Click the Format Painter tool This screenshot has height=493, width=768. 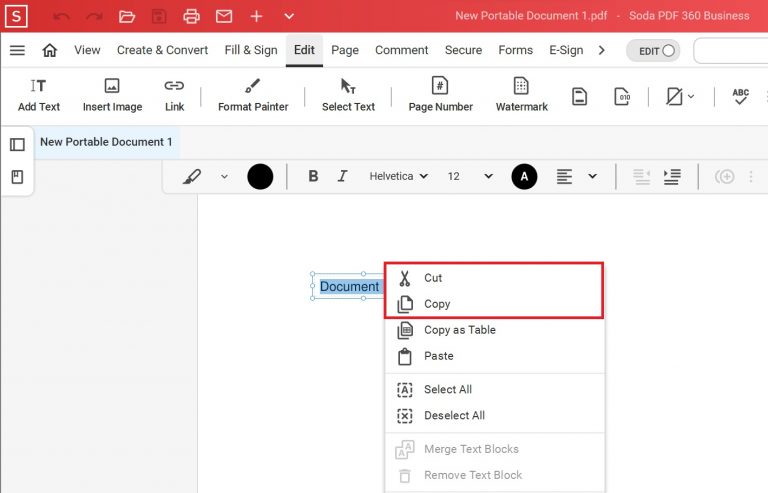pos(253,95)
